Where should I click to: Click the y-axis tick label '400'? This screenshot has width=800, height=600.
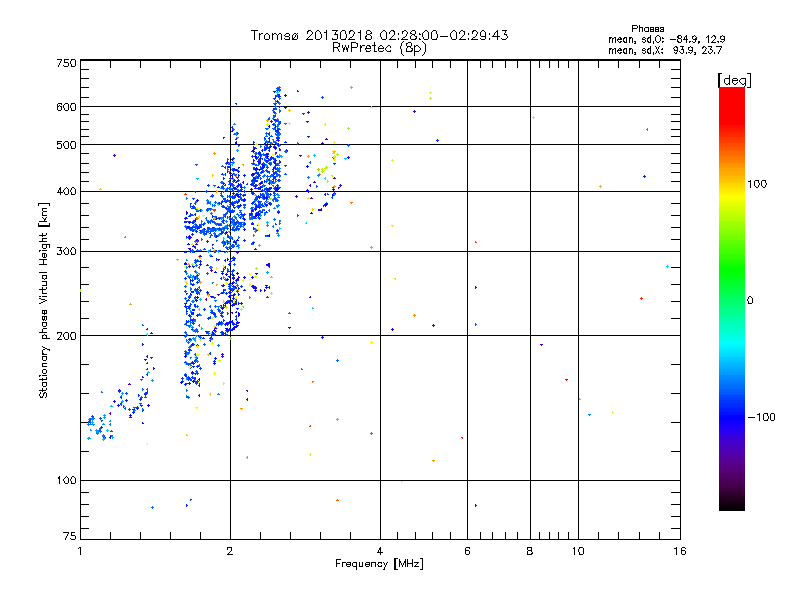(x=66, y=191)
